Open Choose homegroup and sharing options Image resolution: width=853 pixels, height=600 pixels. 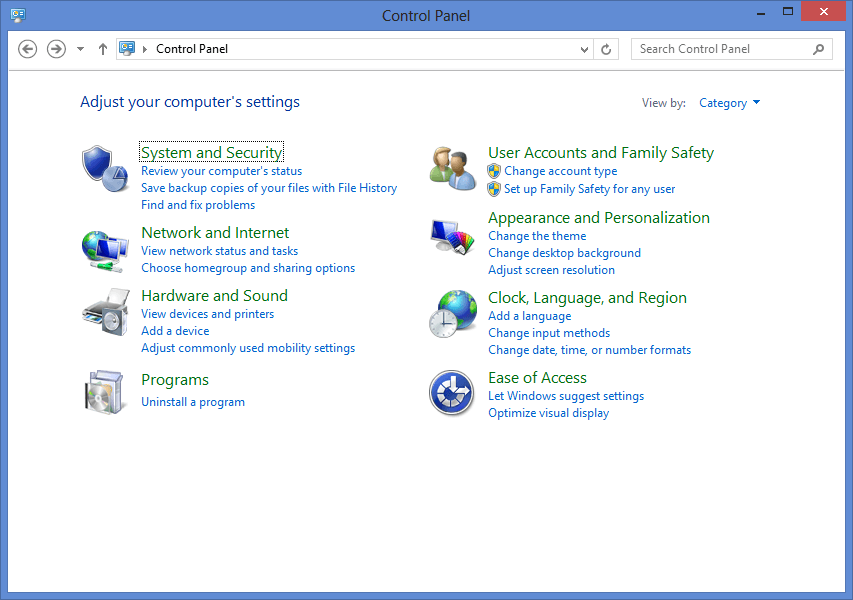(x=248, y=268)
